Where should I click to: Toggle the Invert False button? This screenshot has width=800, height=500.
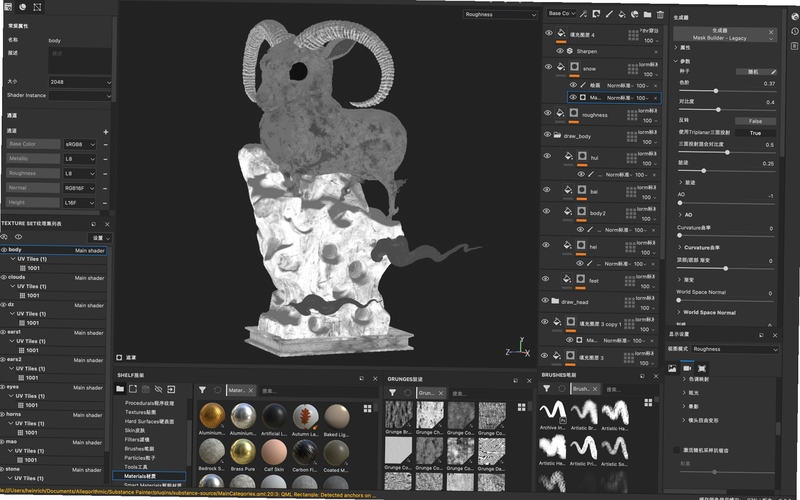point(755,121)
